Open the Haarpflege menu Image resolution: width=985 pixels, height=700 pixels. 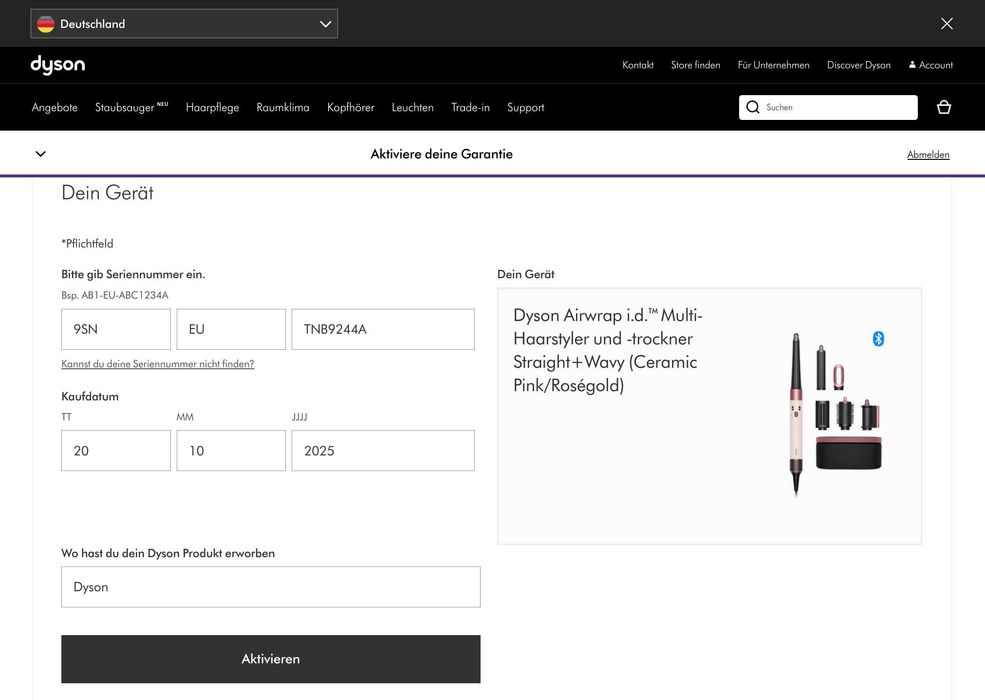pyautogui.click(x=212, y=107)
